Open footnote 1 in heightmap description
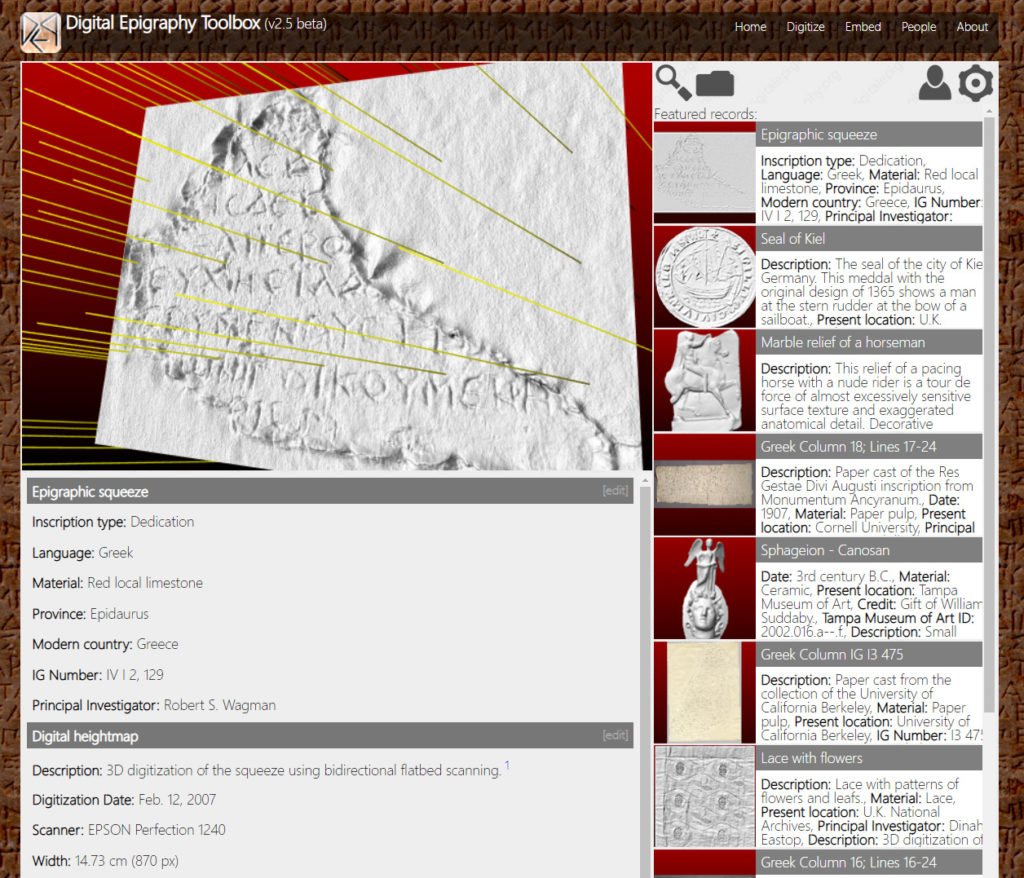 507,766
